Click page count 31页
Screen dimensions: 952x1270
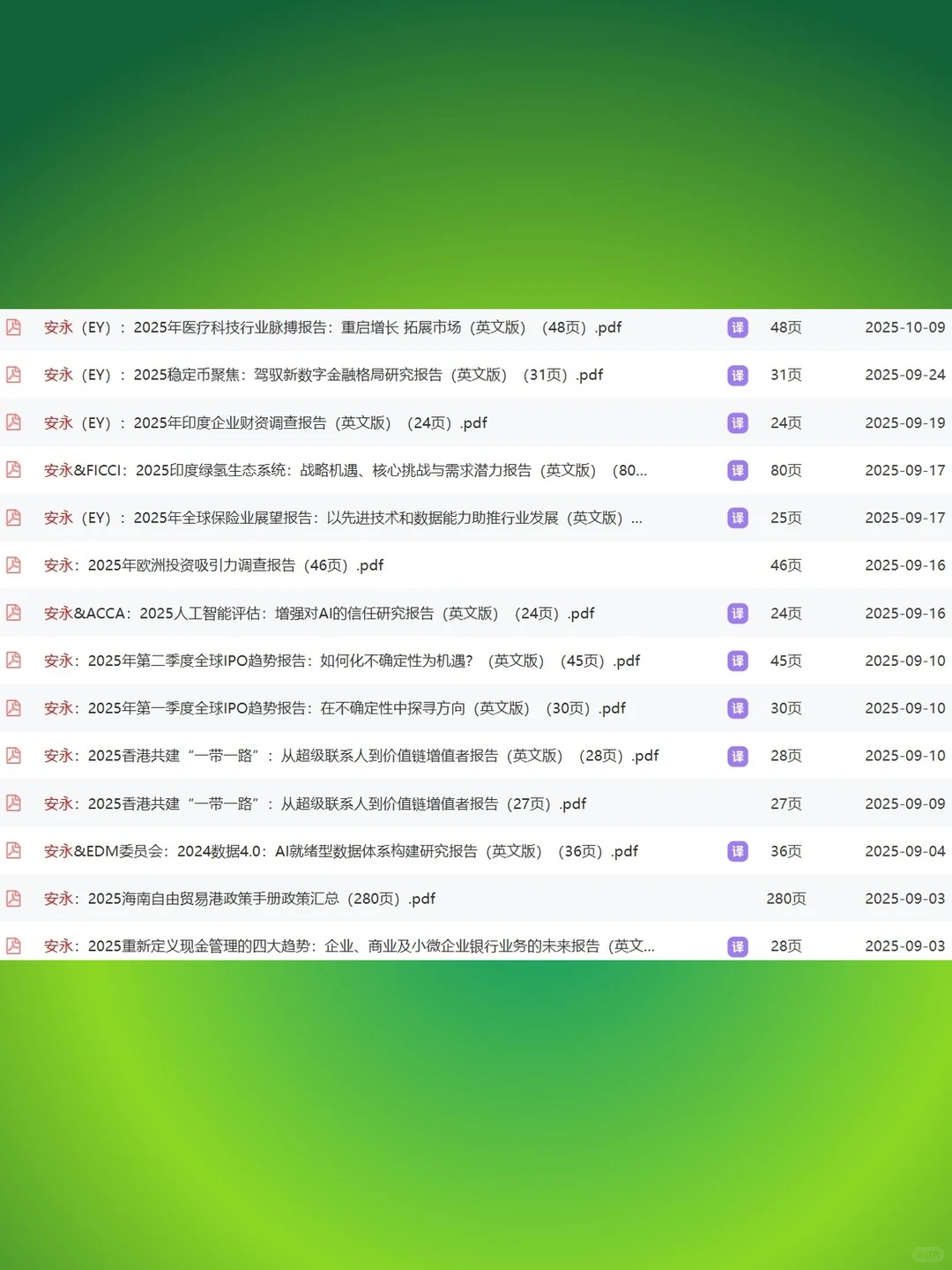786,375
